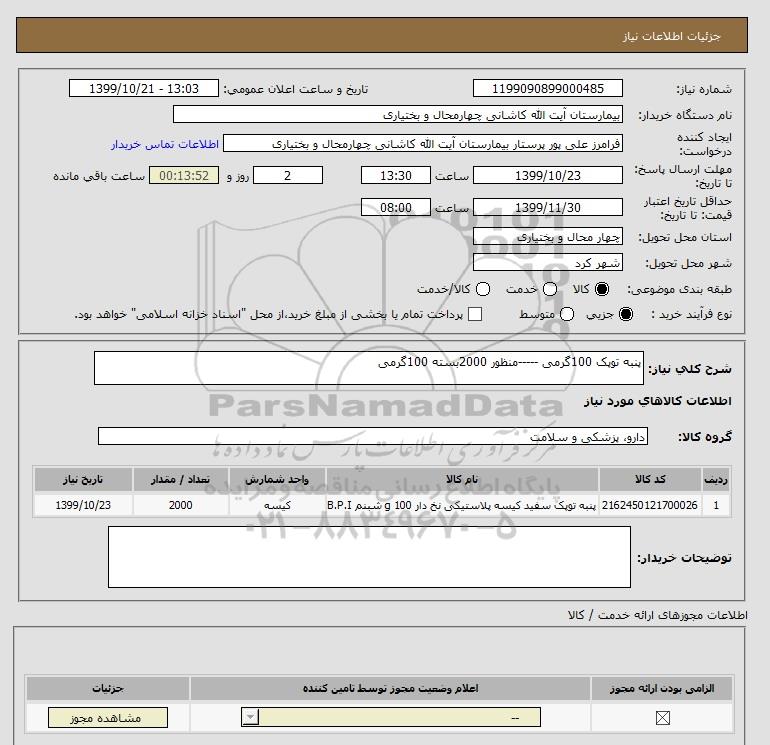Click the announcement date field 1399/10/21 - 13:03

(x=143, y=89)
